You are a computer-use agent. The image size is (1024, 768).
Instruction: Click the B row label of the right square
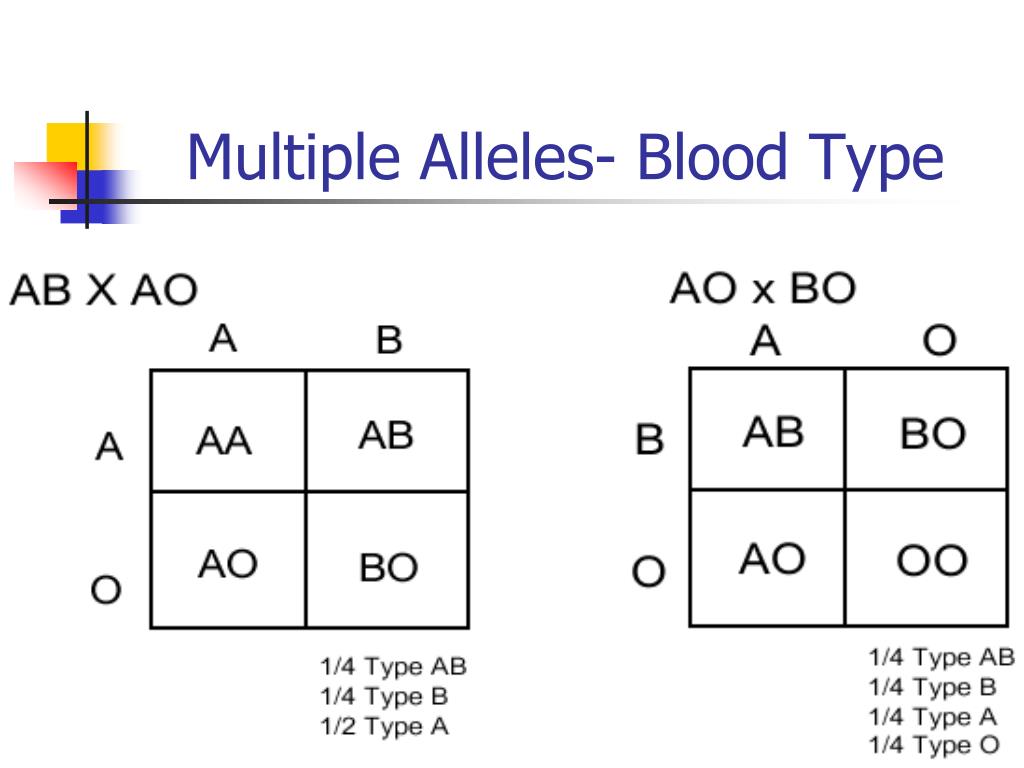650,440
